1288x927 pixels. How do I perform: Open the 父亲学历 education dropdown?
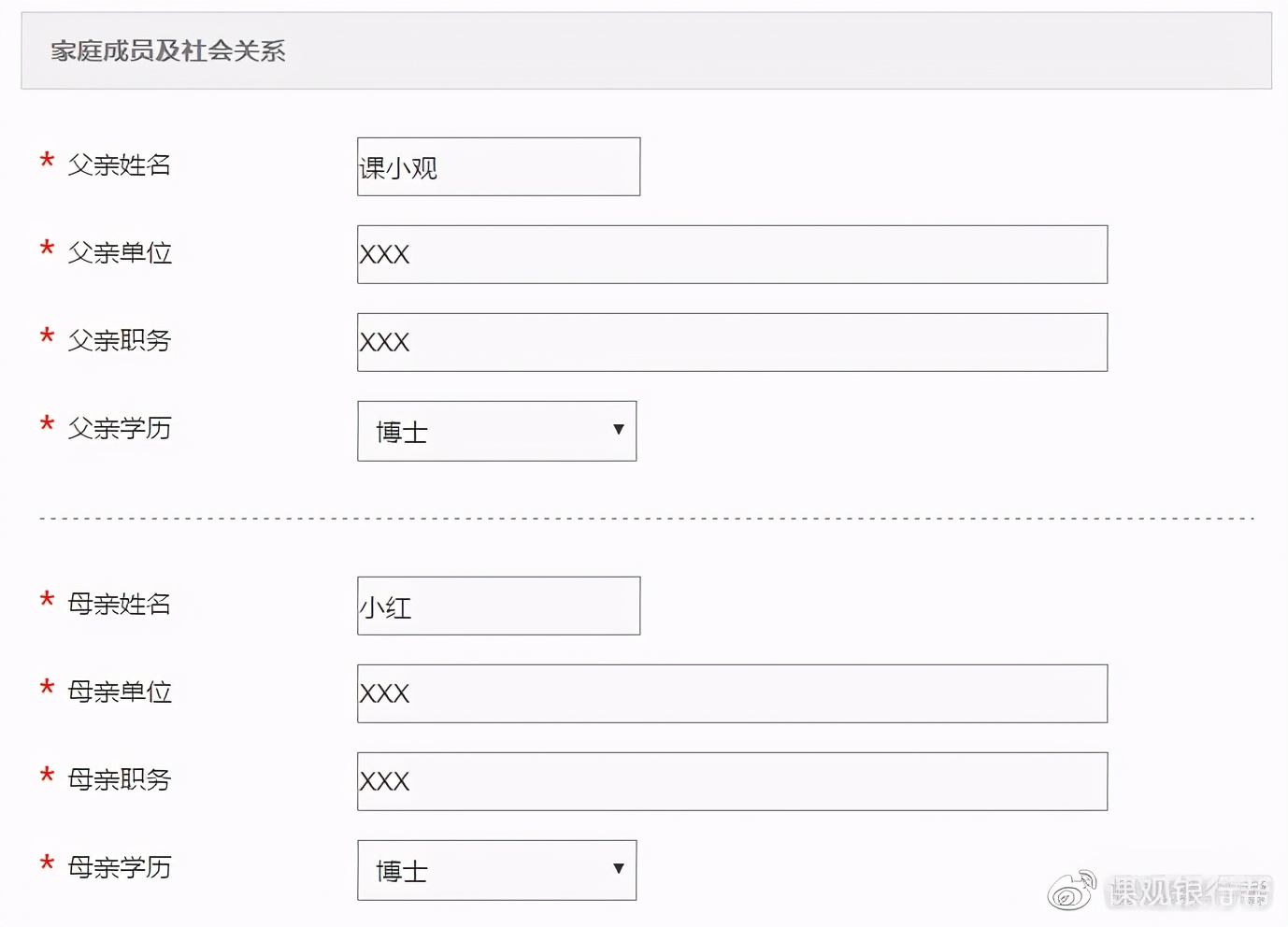[495, 431]
